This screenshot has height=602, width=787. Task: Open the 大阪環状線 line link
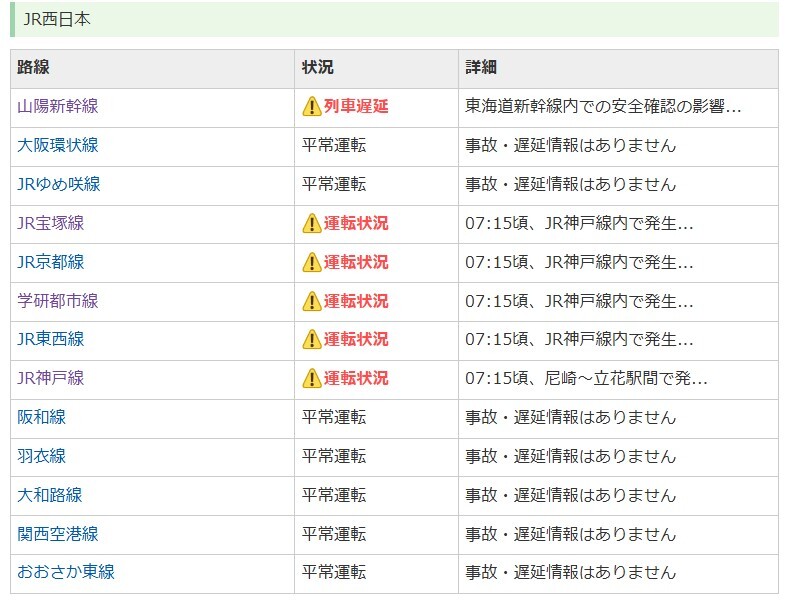pyautogui.click(x=58, y=146)
